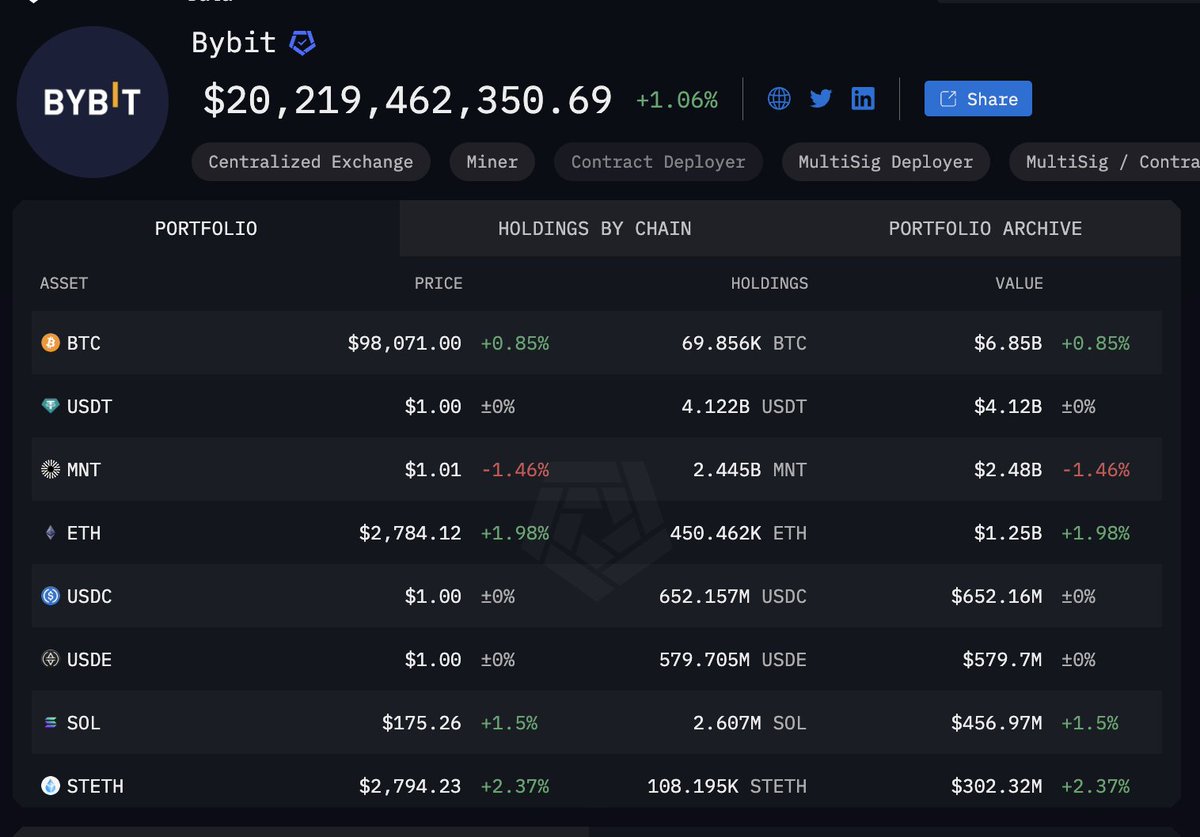Screen dimensions: 1200x837
Task: Click the BTC coin icon
Action: pyautogui.click(x=50, y=343)
